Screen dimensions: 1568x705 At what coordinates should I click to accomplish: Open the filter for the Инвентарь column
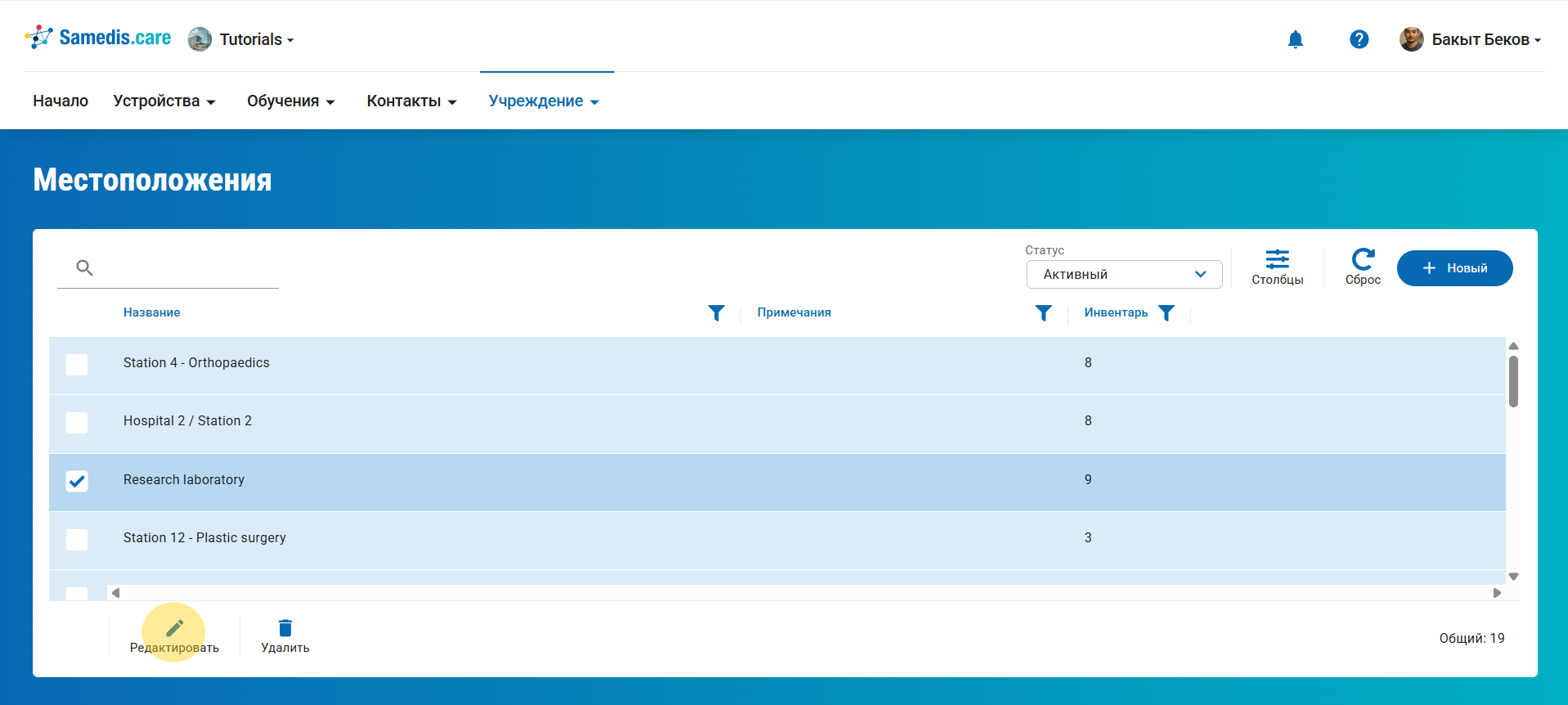pyautogui.click(x=1166, y=313)
